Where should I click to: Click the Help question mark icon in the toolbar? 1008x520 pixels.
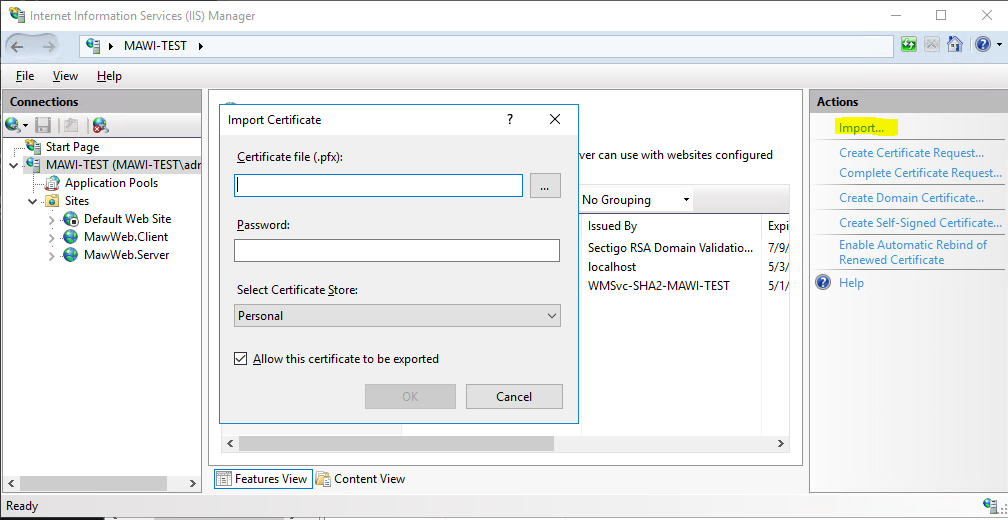point(983,45)
